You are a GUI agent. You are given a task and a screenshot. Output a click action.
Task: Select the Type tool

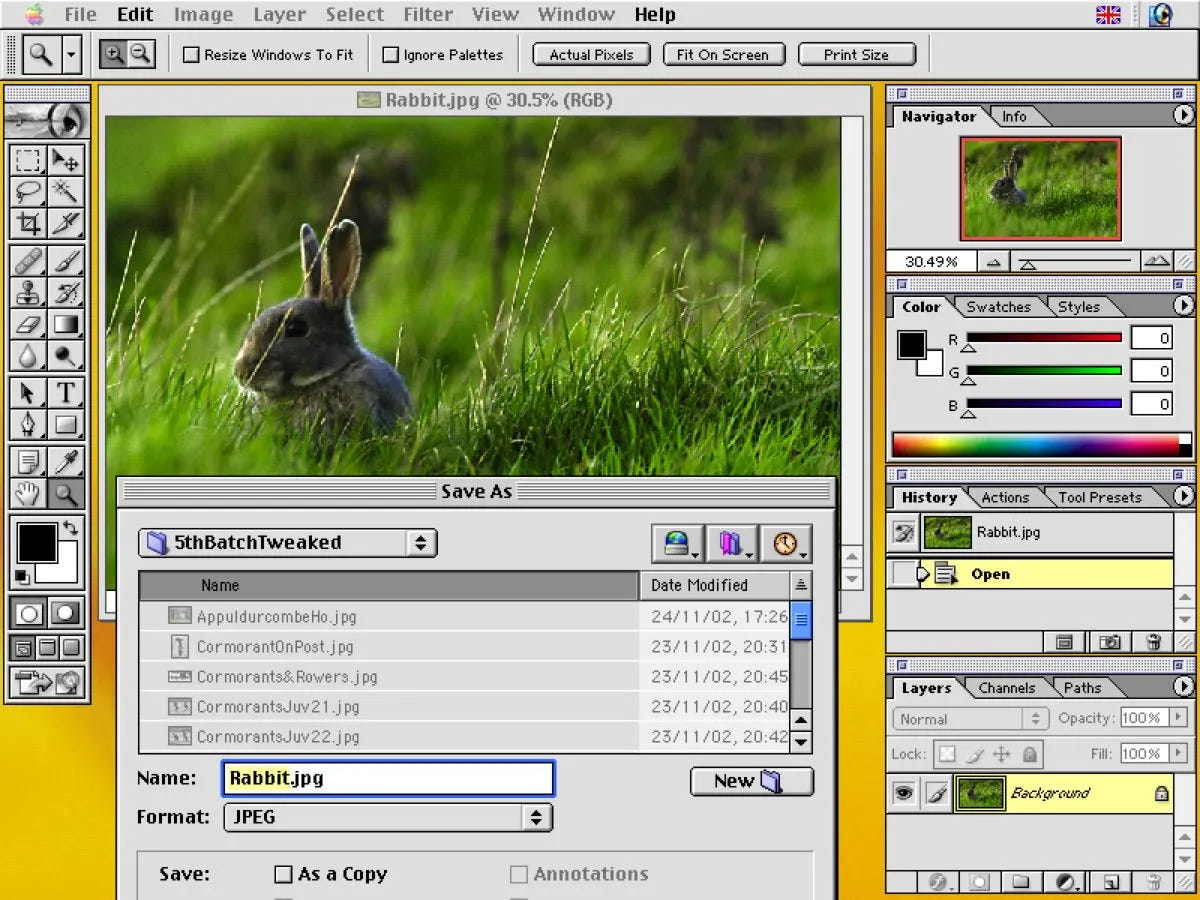pyautogui.click(x=66, y=392)
